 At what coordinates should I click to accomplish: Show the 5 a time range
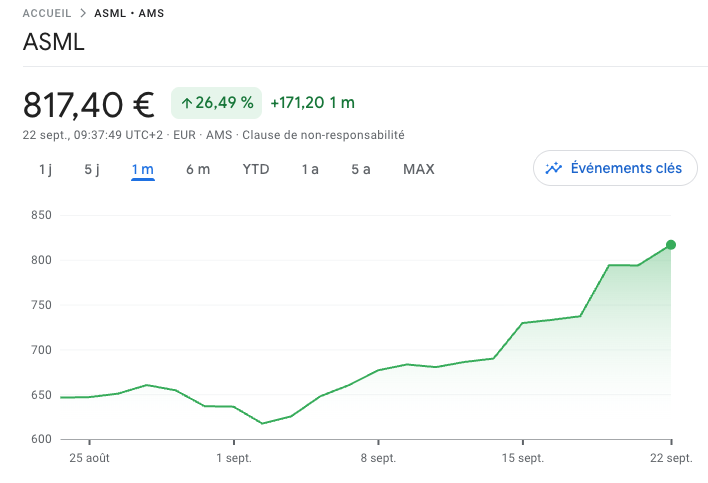click(361, 169)
